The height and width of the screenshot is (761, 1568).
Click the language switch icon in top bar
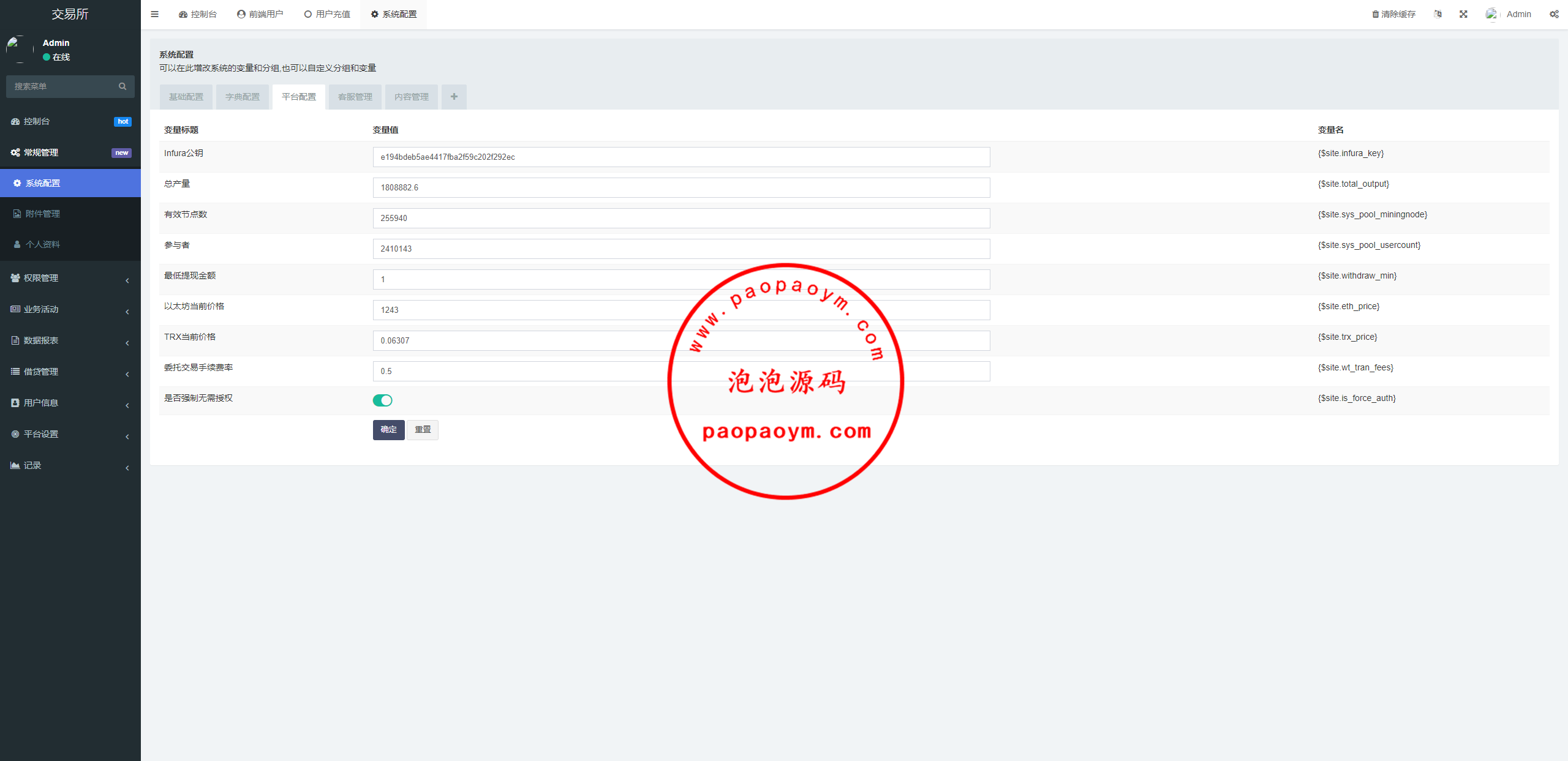[x=1438, y=14]
